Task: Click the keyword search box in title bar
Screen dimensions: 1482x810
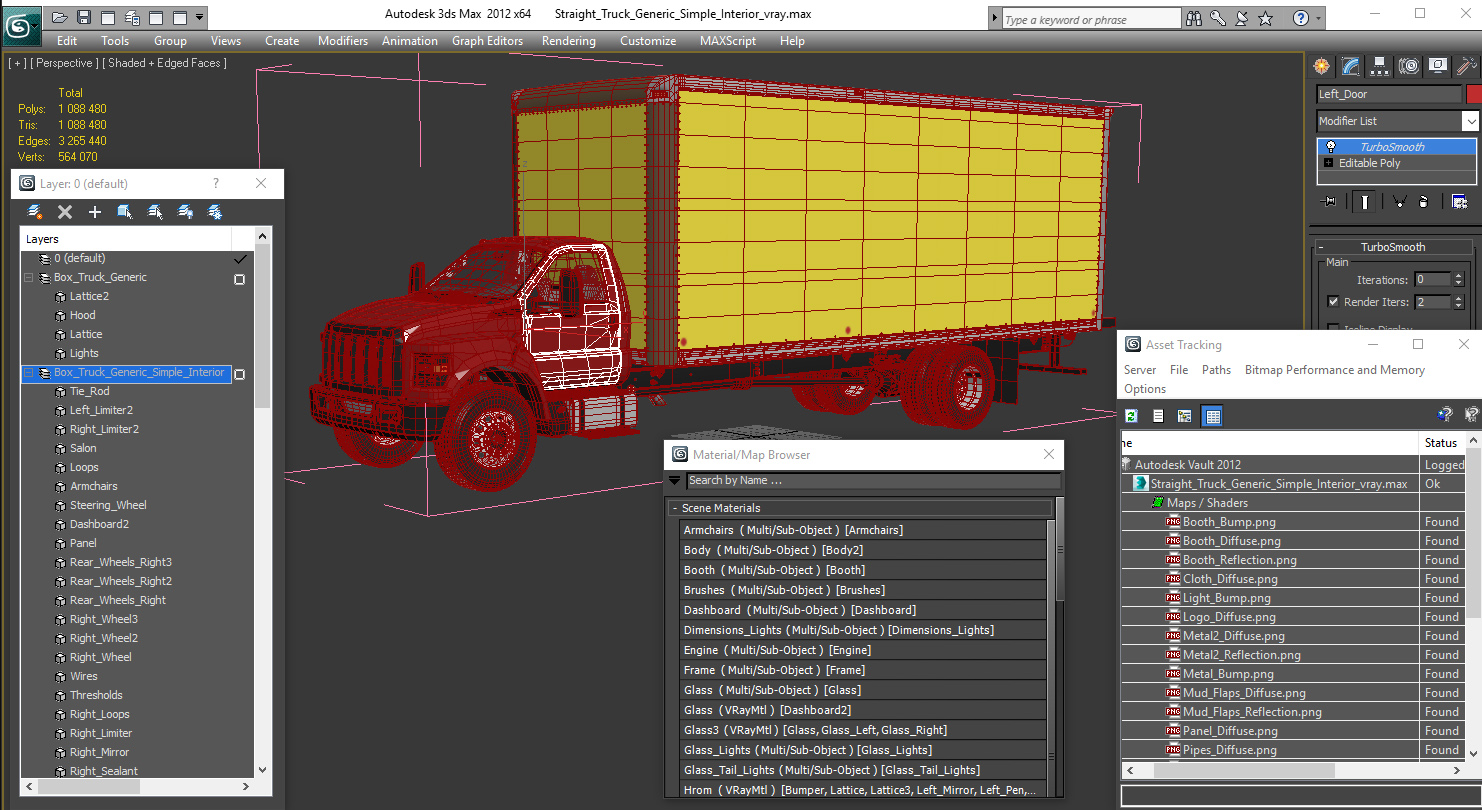Action: click(1091, 19)
